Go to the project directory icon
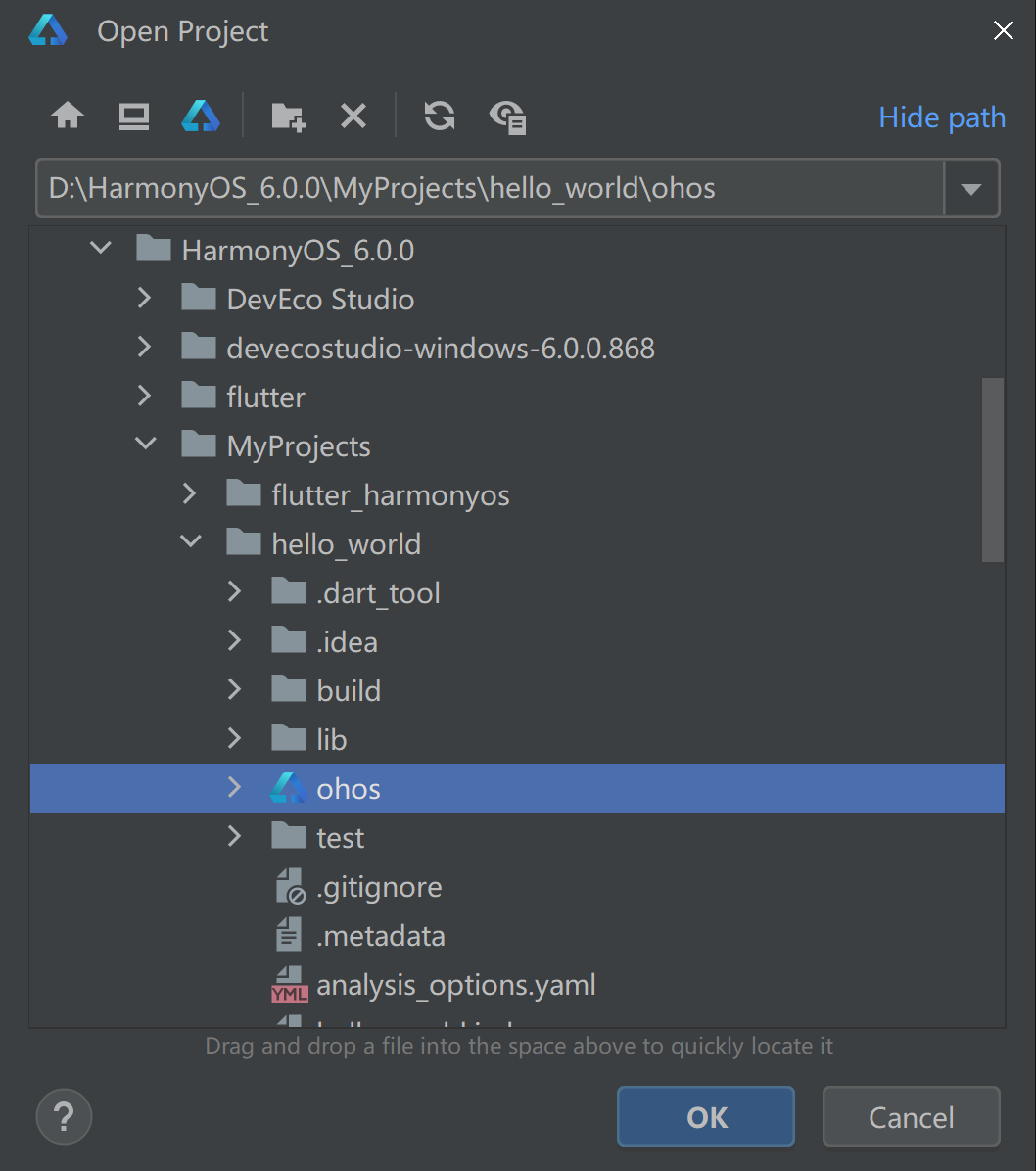The image size is (1036, 1171). 201,116
